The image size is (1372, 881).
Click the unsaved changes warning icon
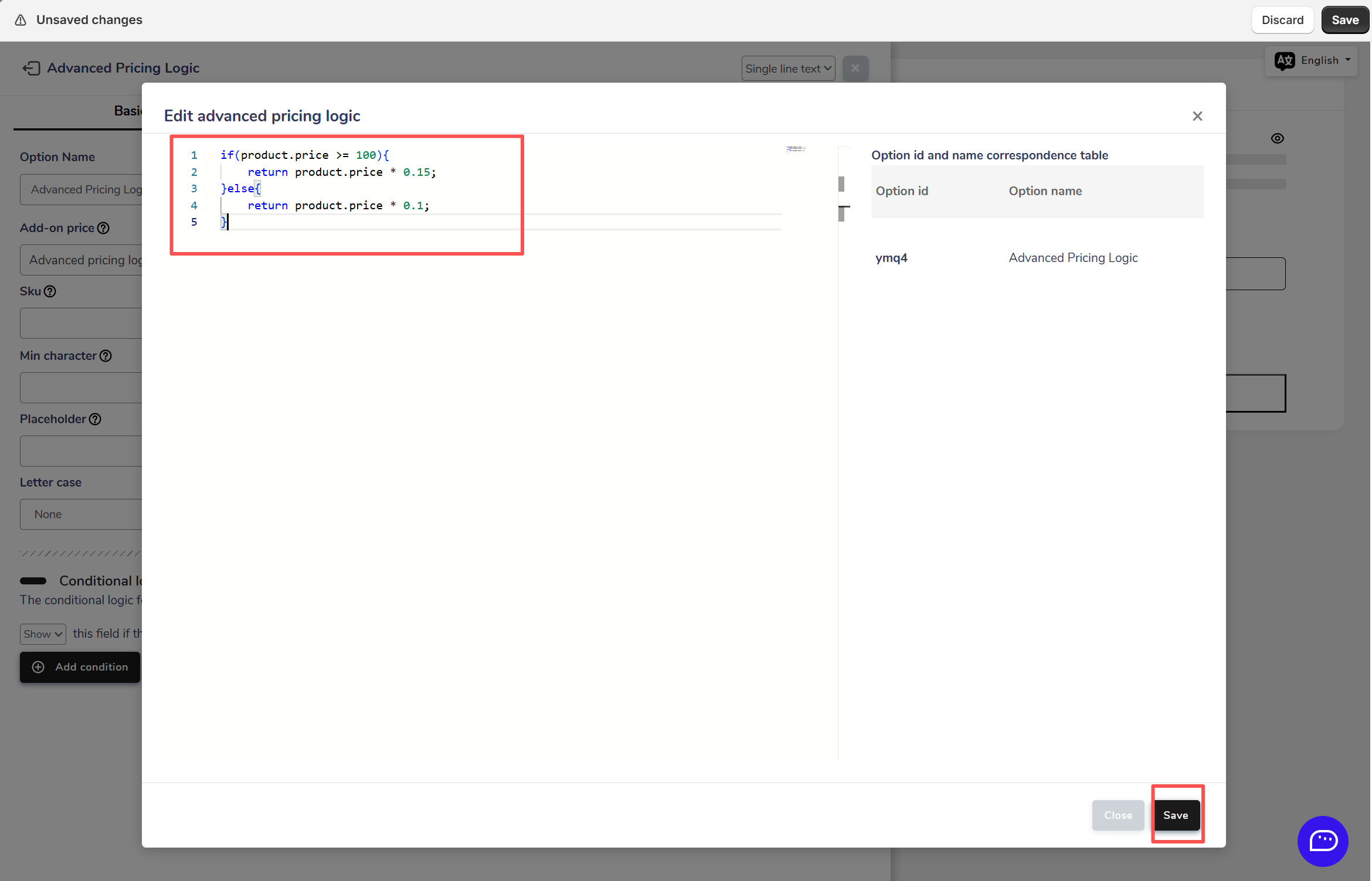point(21,20)
